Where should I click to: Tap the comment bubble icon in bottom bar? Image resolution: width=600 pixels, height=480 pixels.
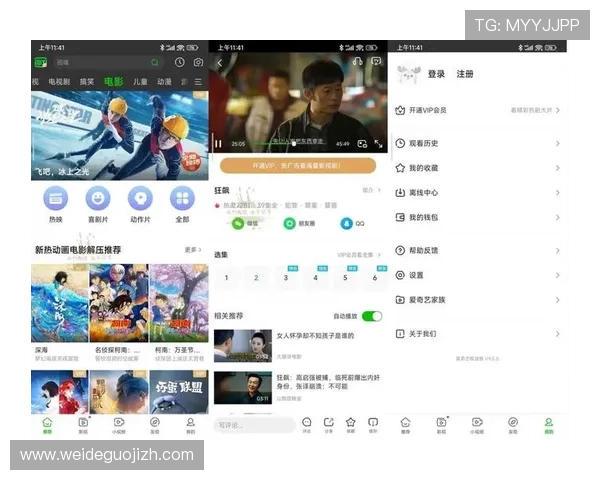click(307, 422)
